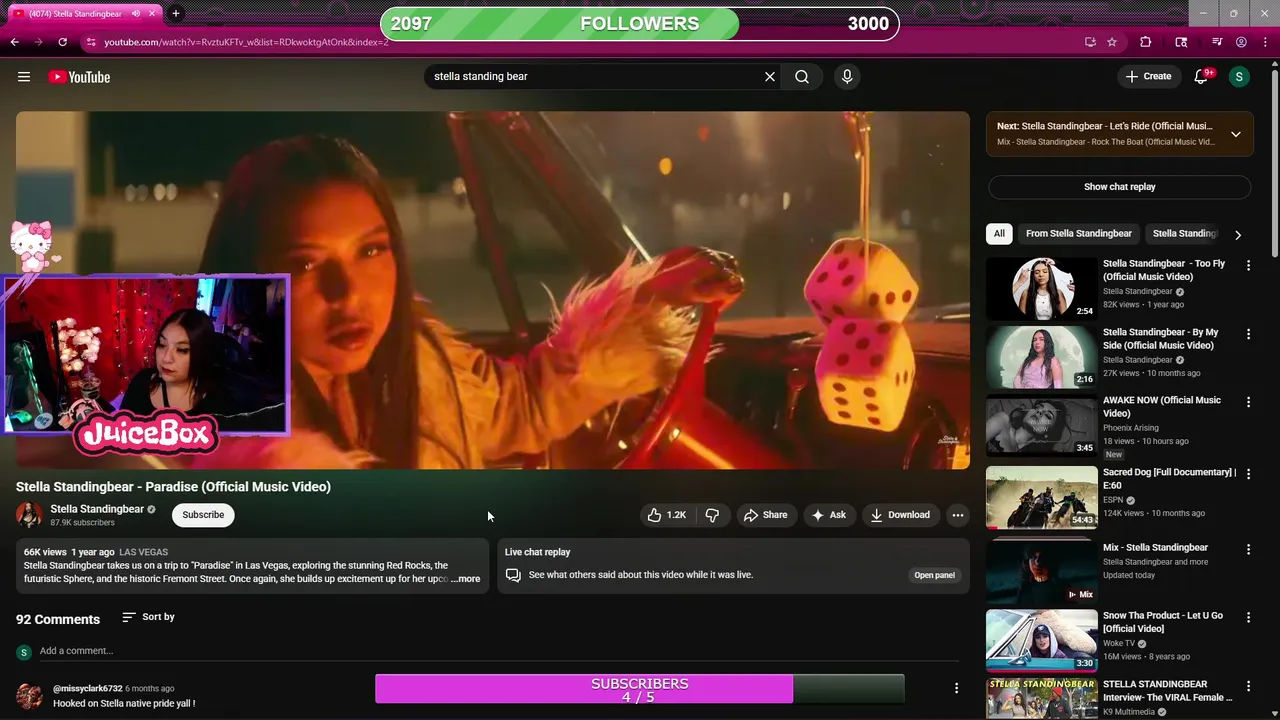The width and height of the screenshot is (1280, 720).
Task: Open options for Too Fly video
Action: click(1248, 266)
